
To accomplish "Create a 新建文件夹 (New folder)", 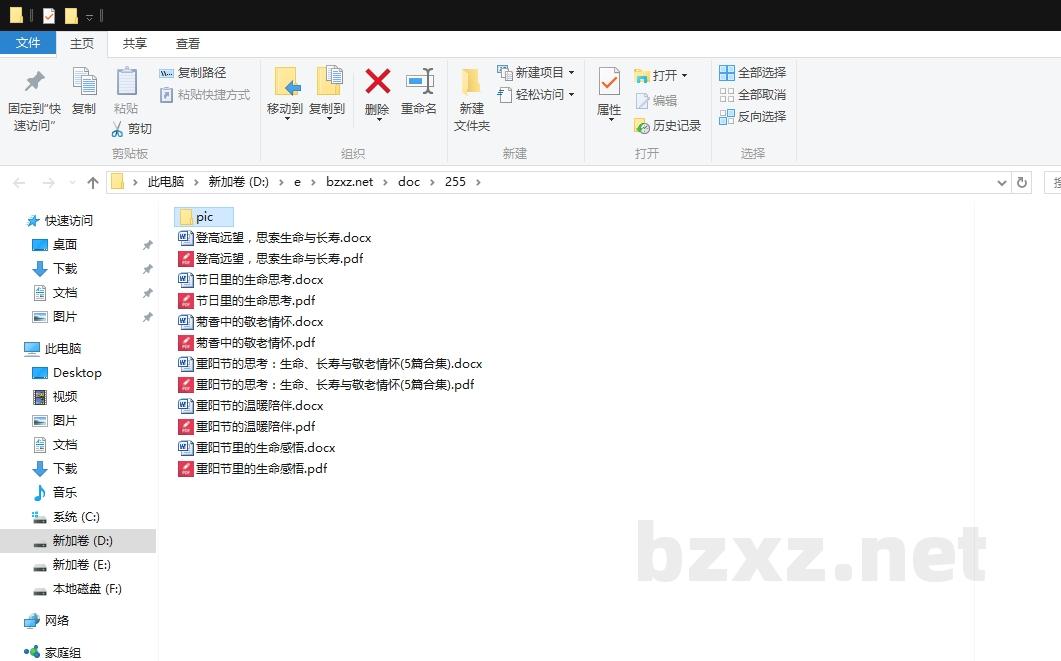I will click(x=471, y=95).
